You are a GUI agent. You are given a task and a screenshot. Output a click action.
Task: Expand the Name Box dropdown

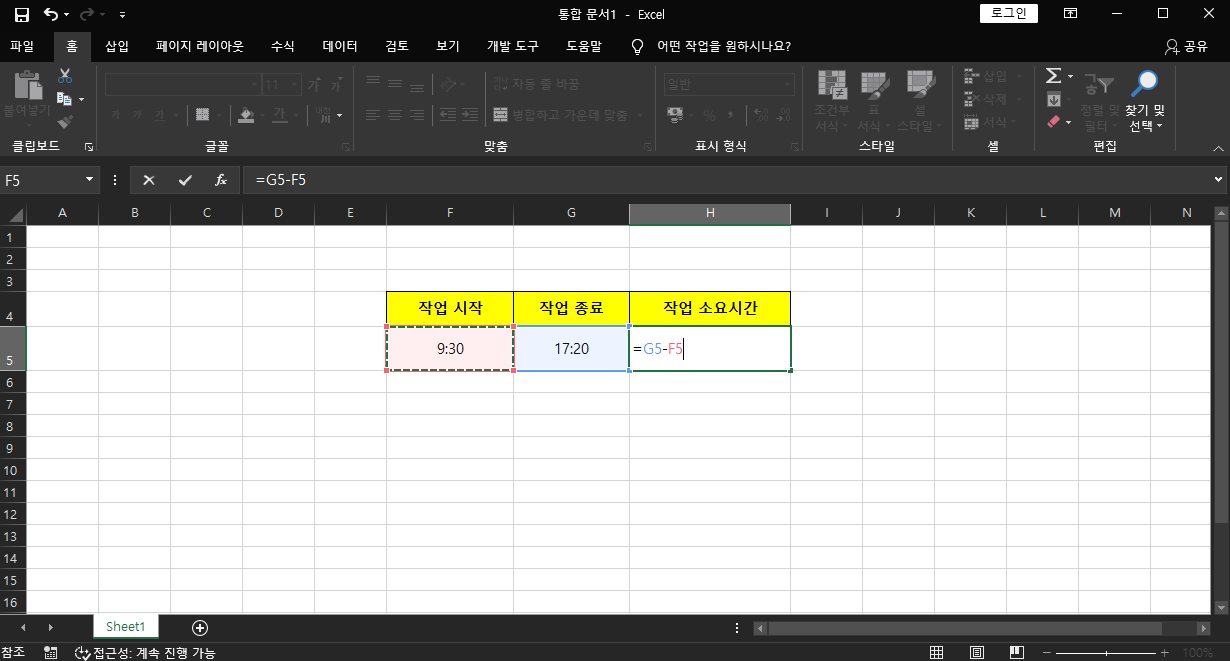point(90,180)
